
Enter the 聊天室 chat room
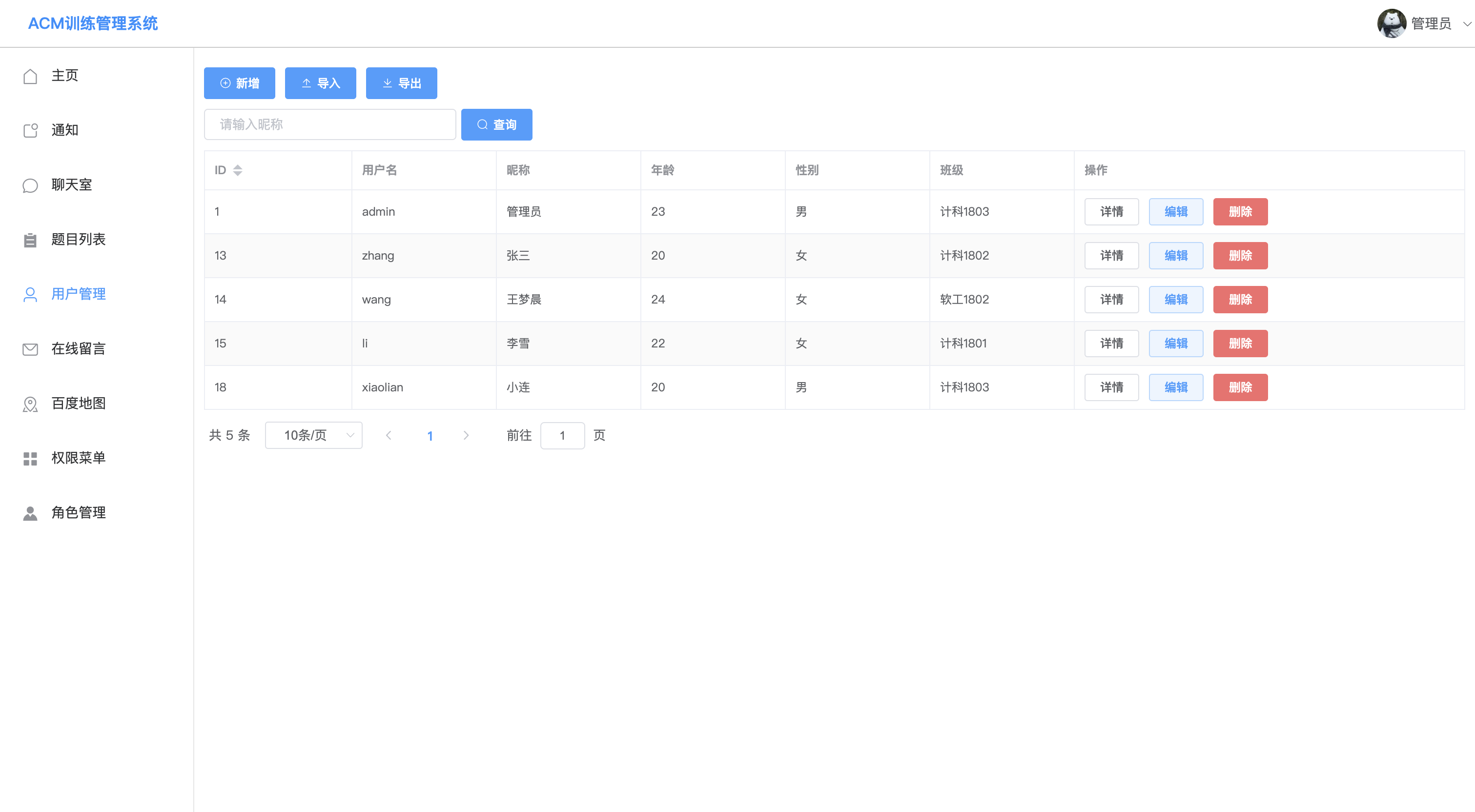(x=72, y=184)
